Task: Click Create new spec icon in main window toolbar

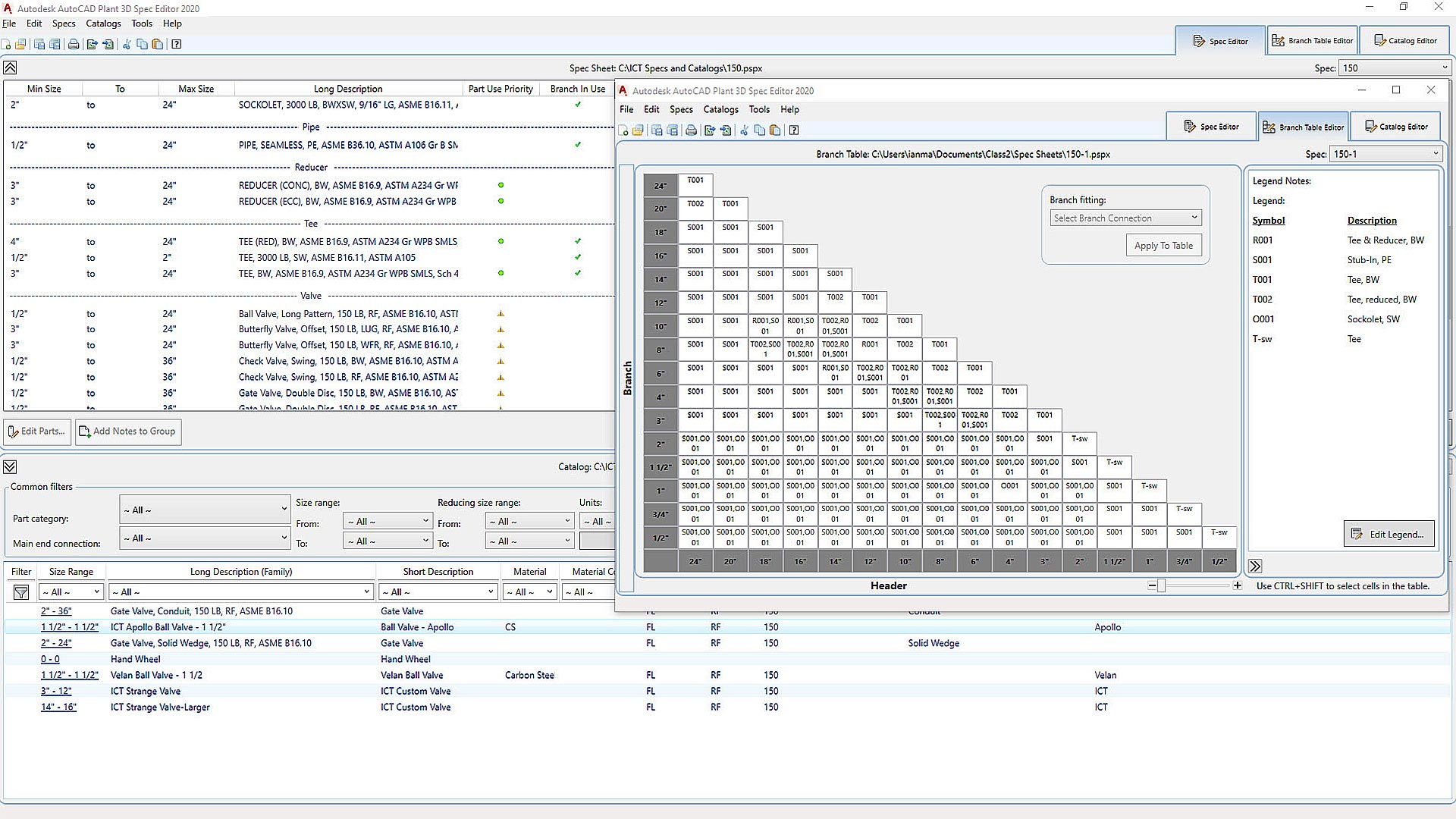Action: (6, 44)
